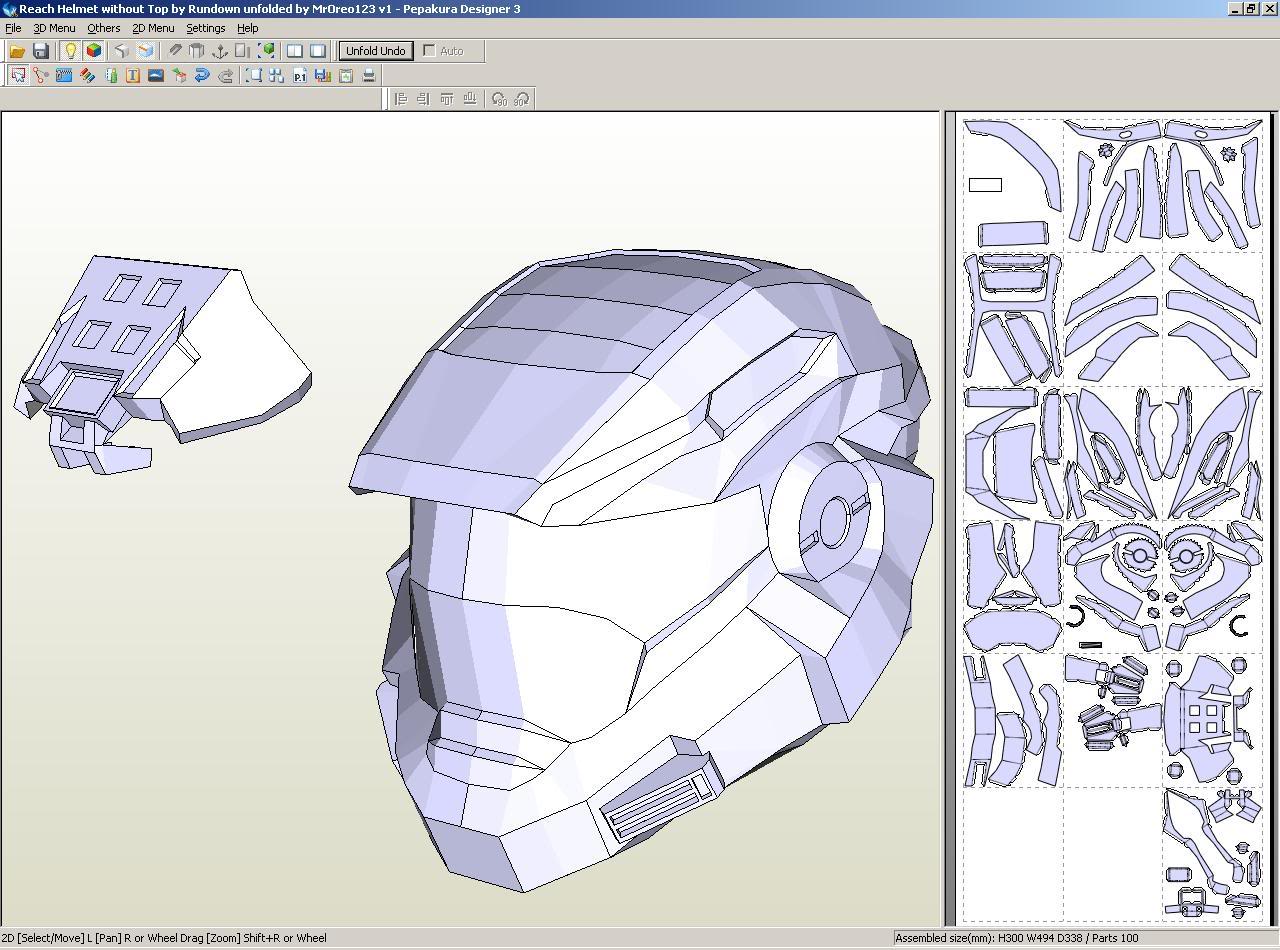Select the Join/Disjoin face tool with red nodes
Screen dimensions: 1280x950
[41, 75]
